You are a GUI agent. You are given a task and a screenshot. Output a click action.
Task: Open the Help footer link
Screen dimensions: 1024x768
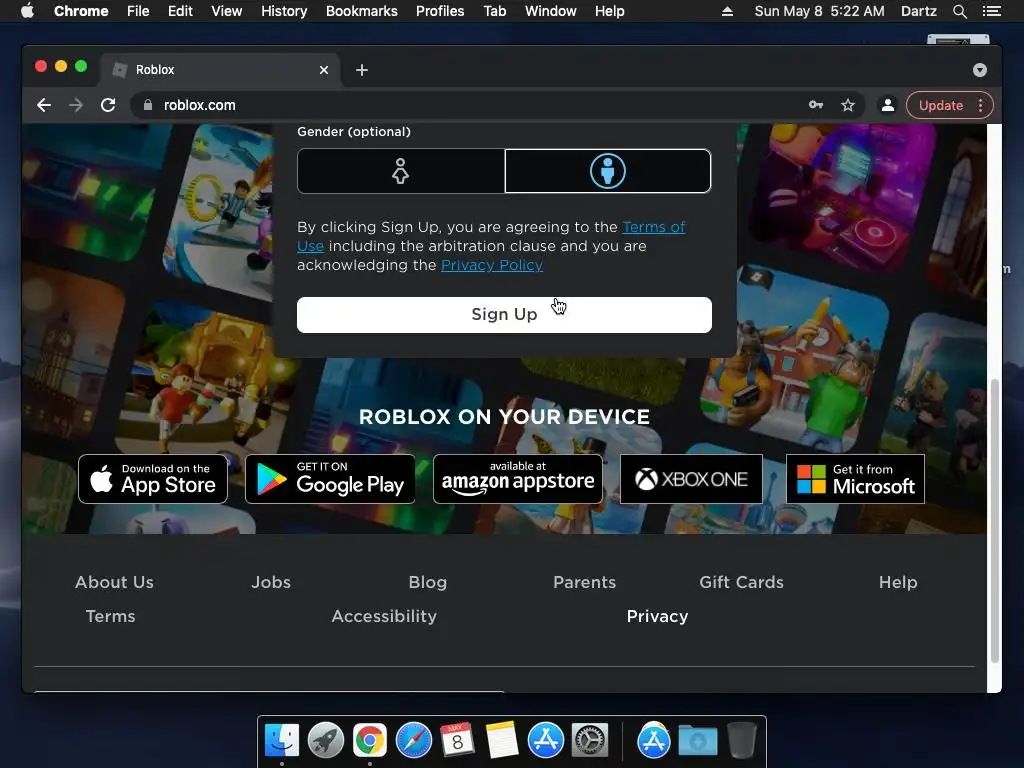click(x=898, y=582)
